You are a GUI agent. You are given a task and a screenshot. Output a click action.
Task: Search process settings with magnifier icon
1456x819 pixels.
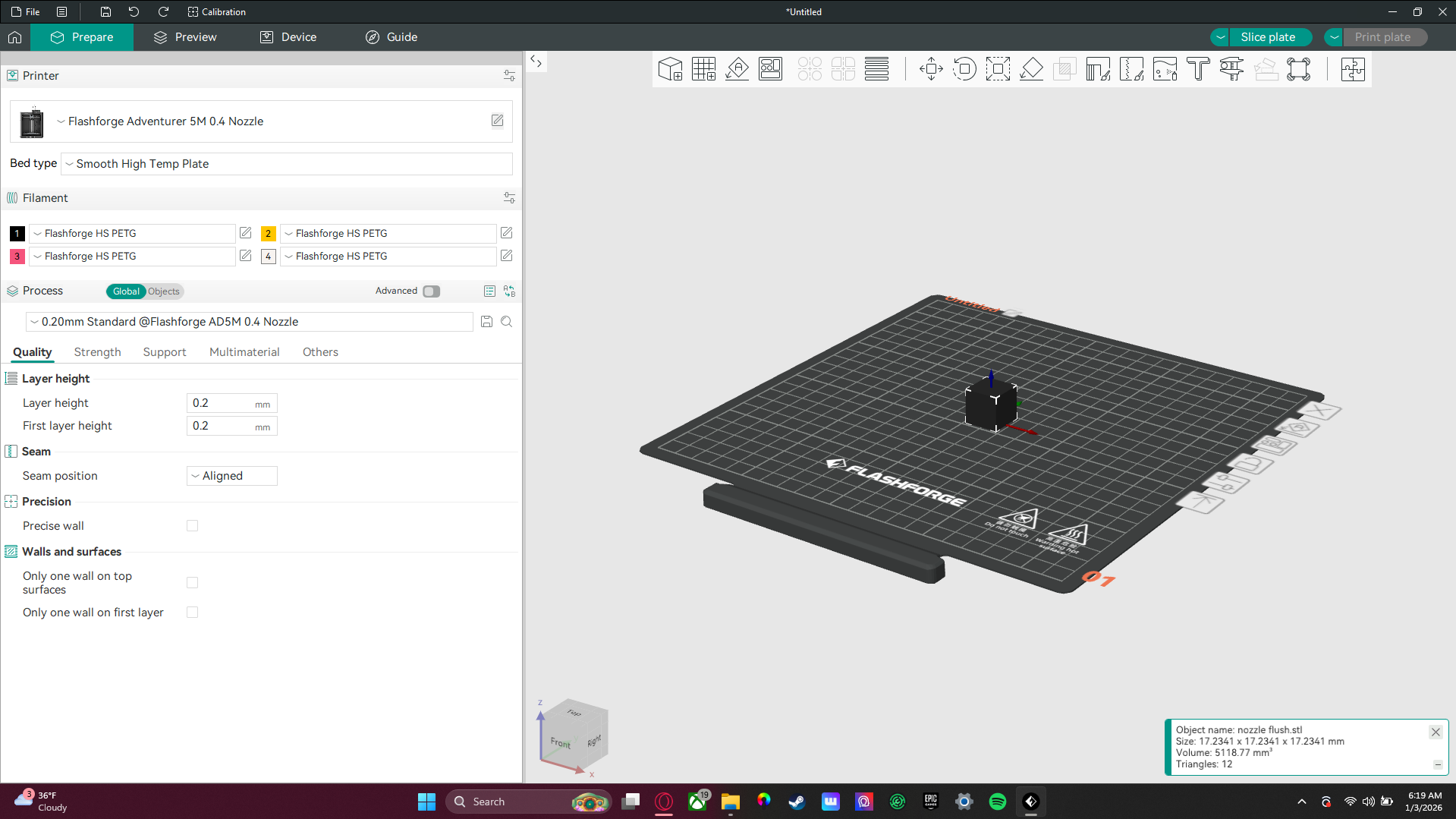[506, 322]
